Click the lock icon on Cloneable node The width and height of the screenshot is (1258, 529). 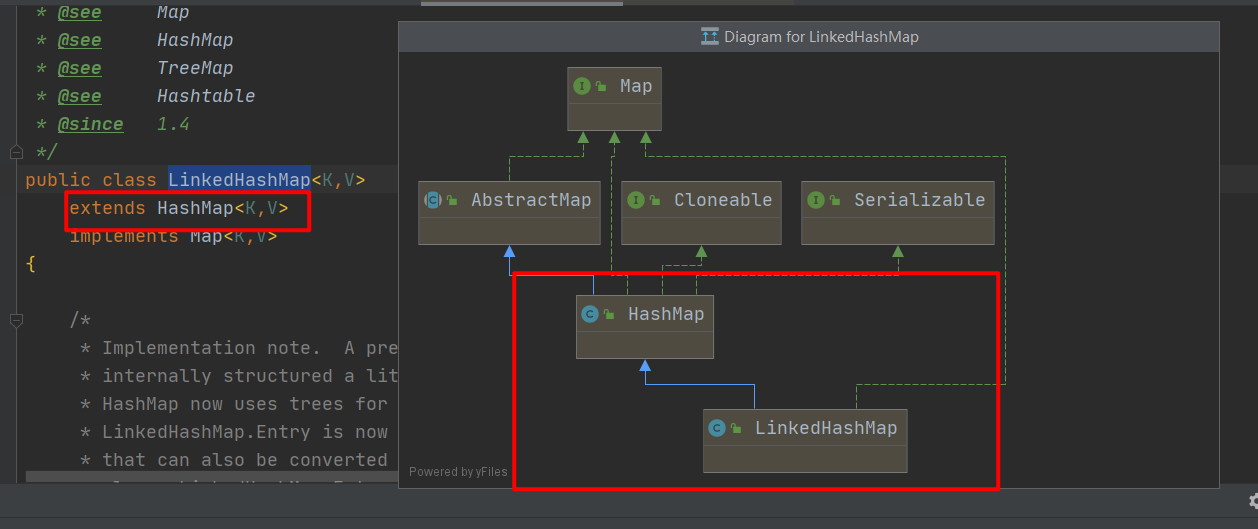tap(655, 201)
